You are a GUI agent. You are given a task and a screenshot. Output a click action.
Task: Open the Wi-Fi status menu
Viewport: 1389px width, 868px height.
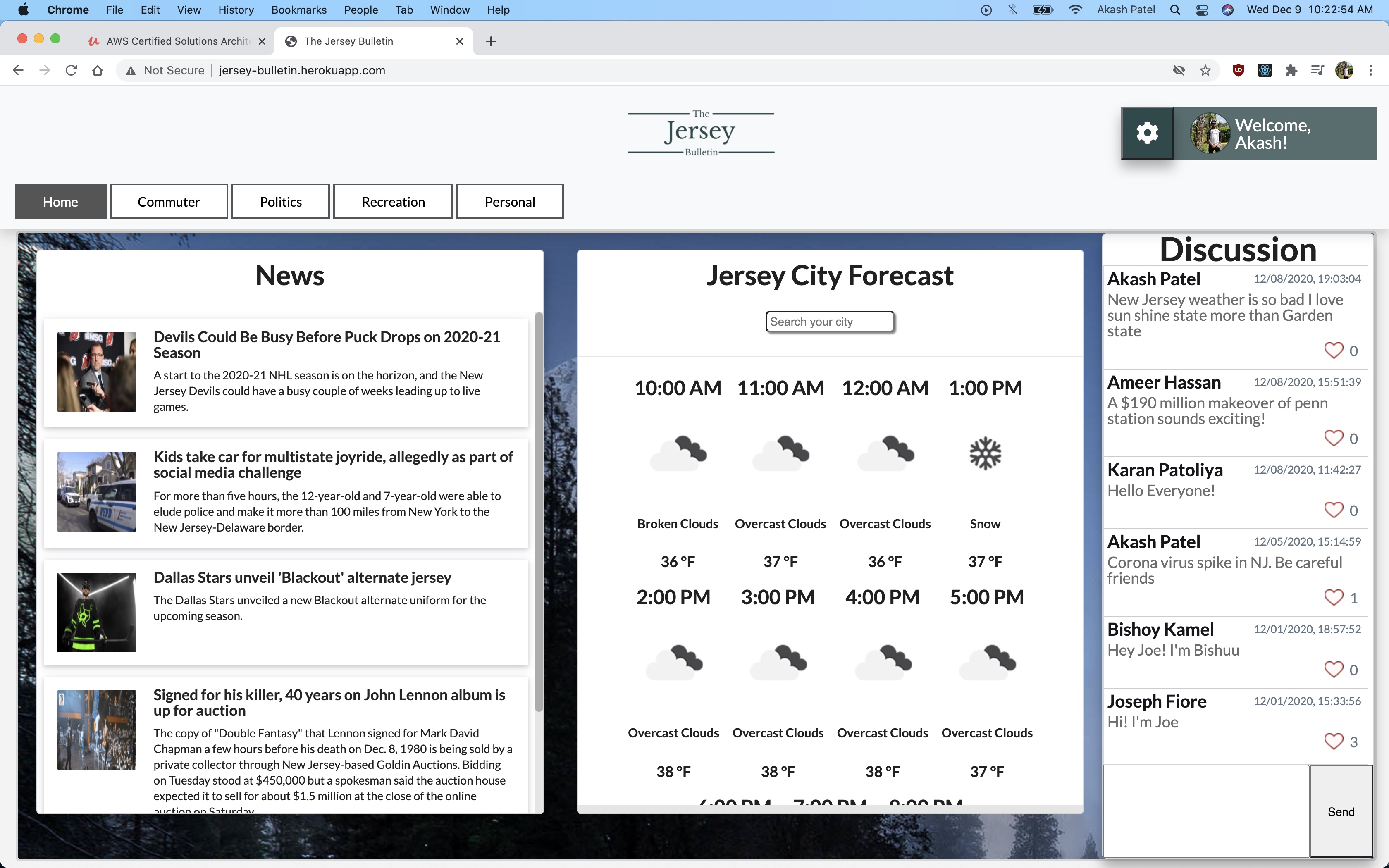click(1075, 10)
